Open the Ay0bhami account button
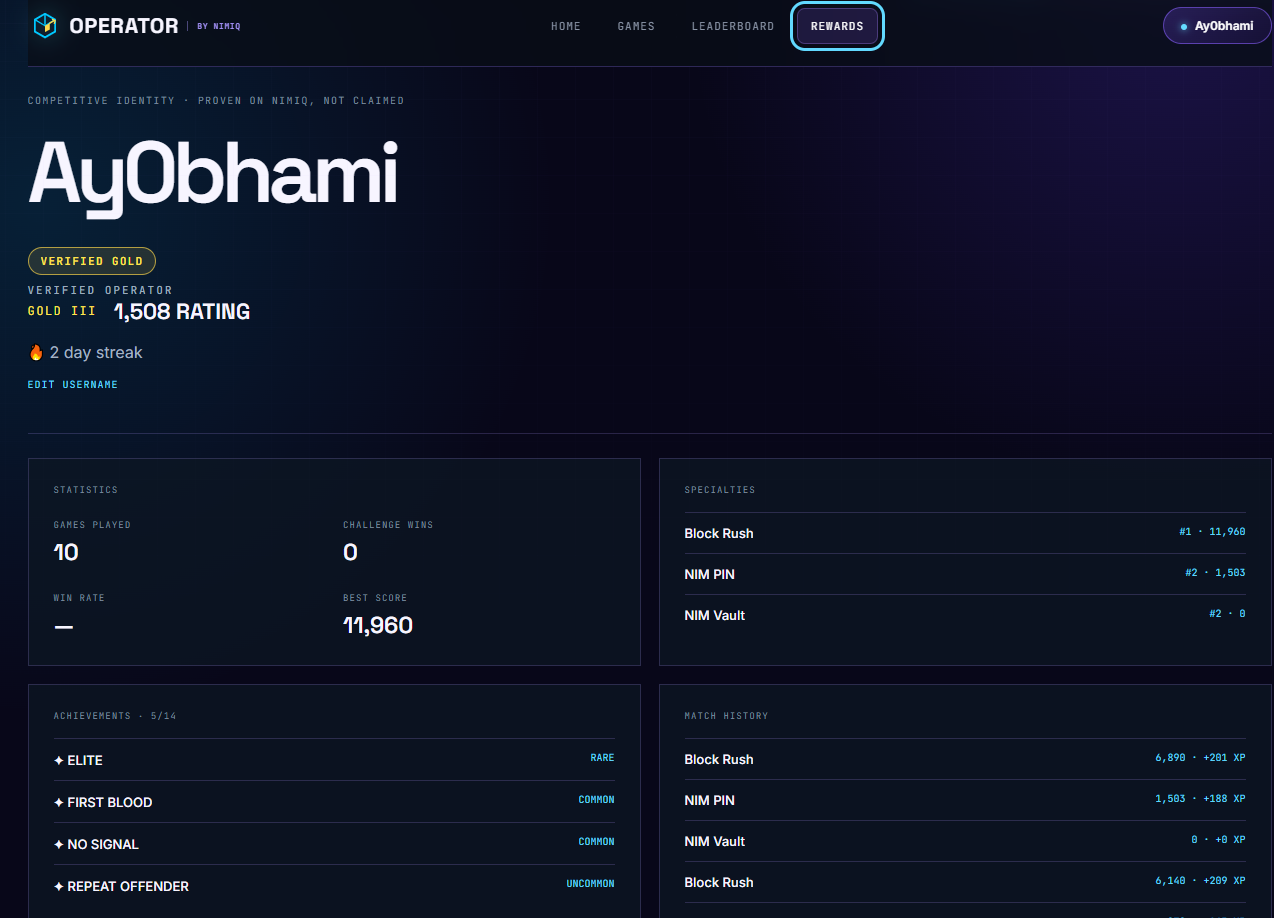 pyautogui.click(x=1217, y=26)
